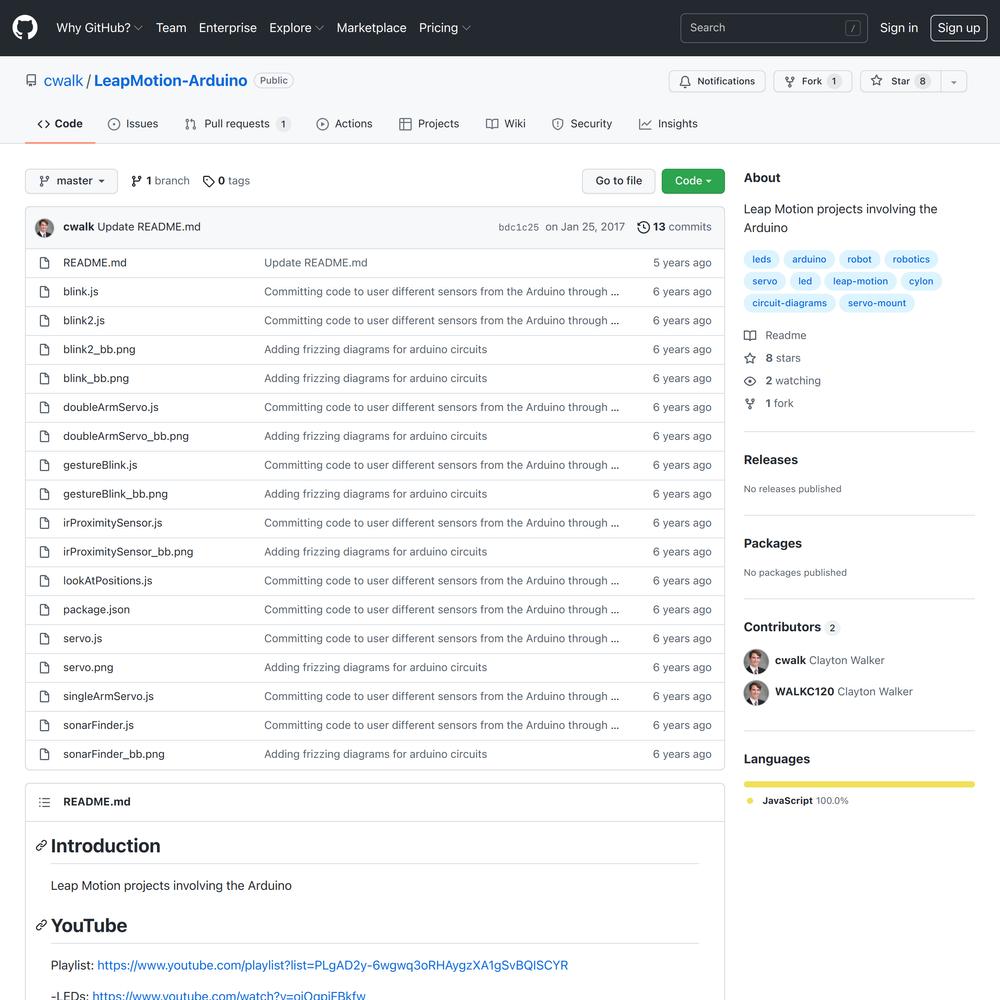Open the master branch dropdown
Image resolution: width=1000 pixels, height=1000 pixels.
coord(71,181)
